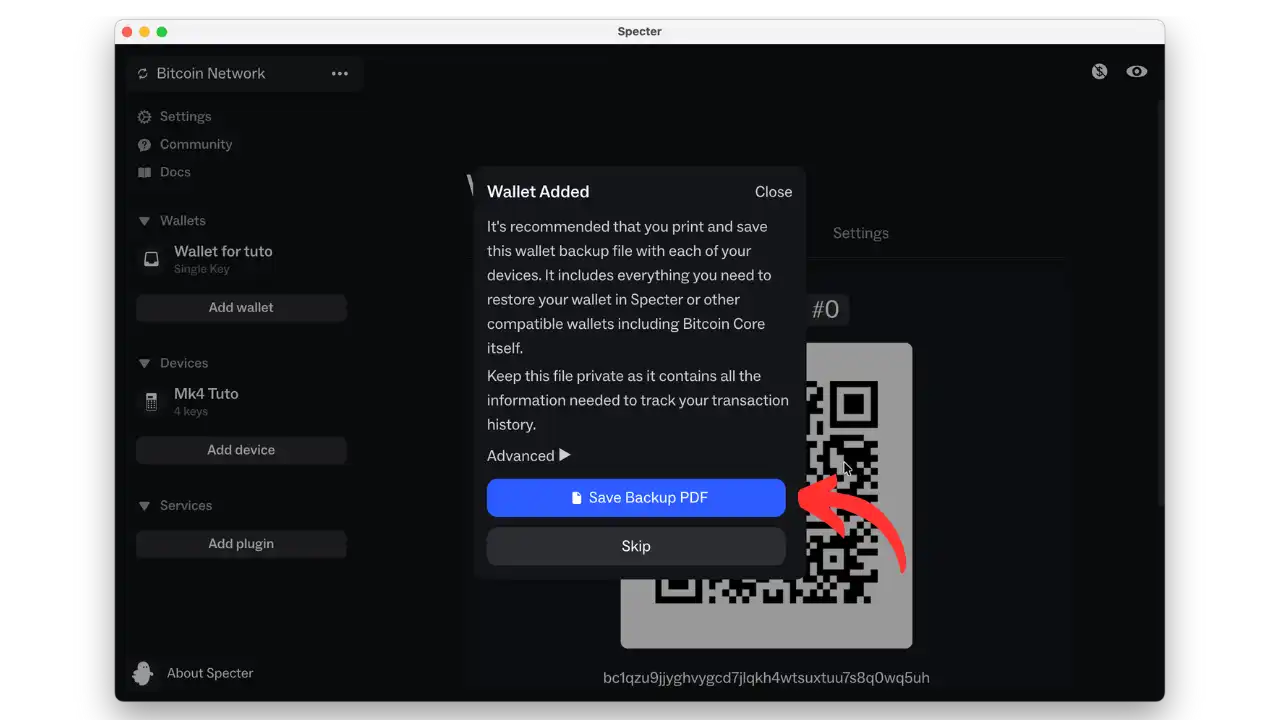
Task: Click the Skip button
Action: 636,546
